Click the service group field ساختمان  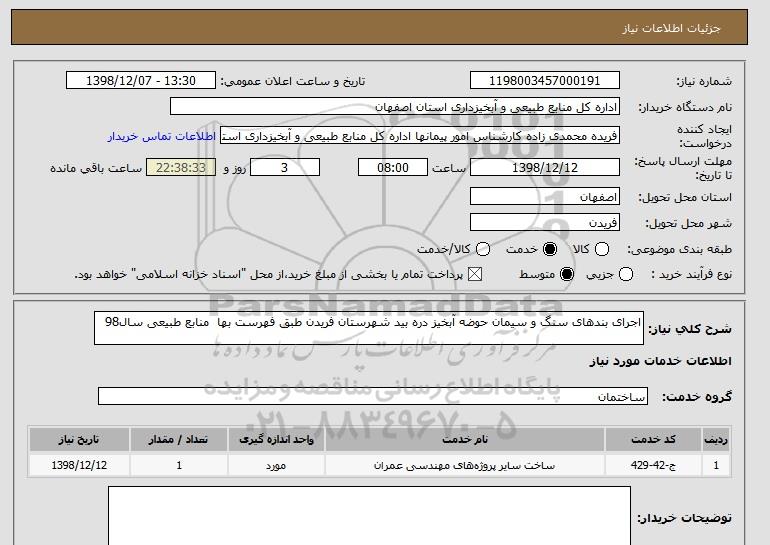373,396
